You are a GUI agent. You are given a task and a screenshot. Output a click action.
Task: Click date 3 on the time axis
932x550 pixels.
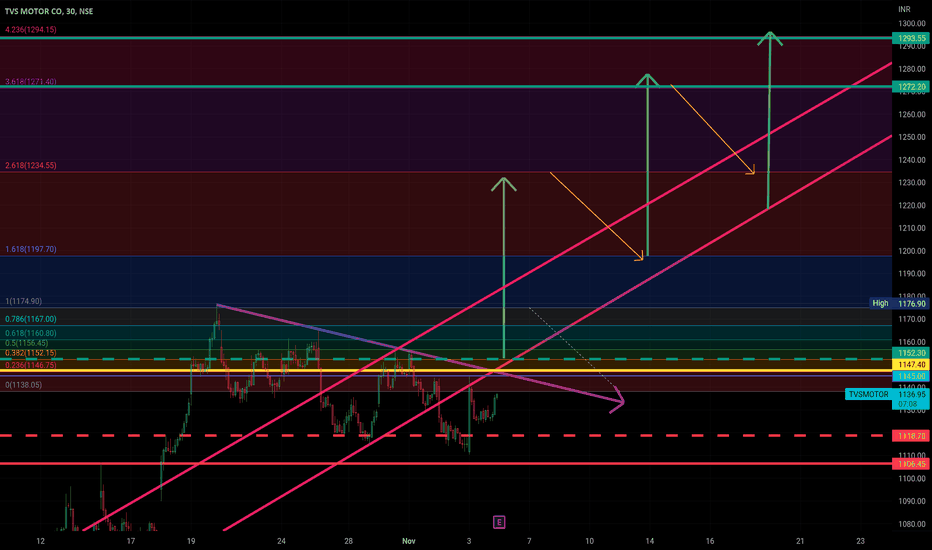(469, 541)
